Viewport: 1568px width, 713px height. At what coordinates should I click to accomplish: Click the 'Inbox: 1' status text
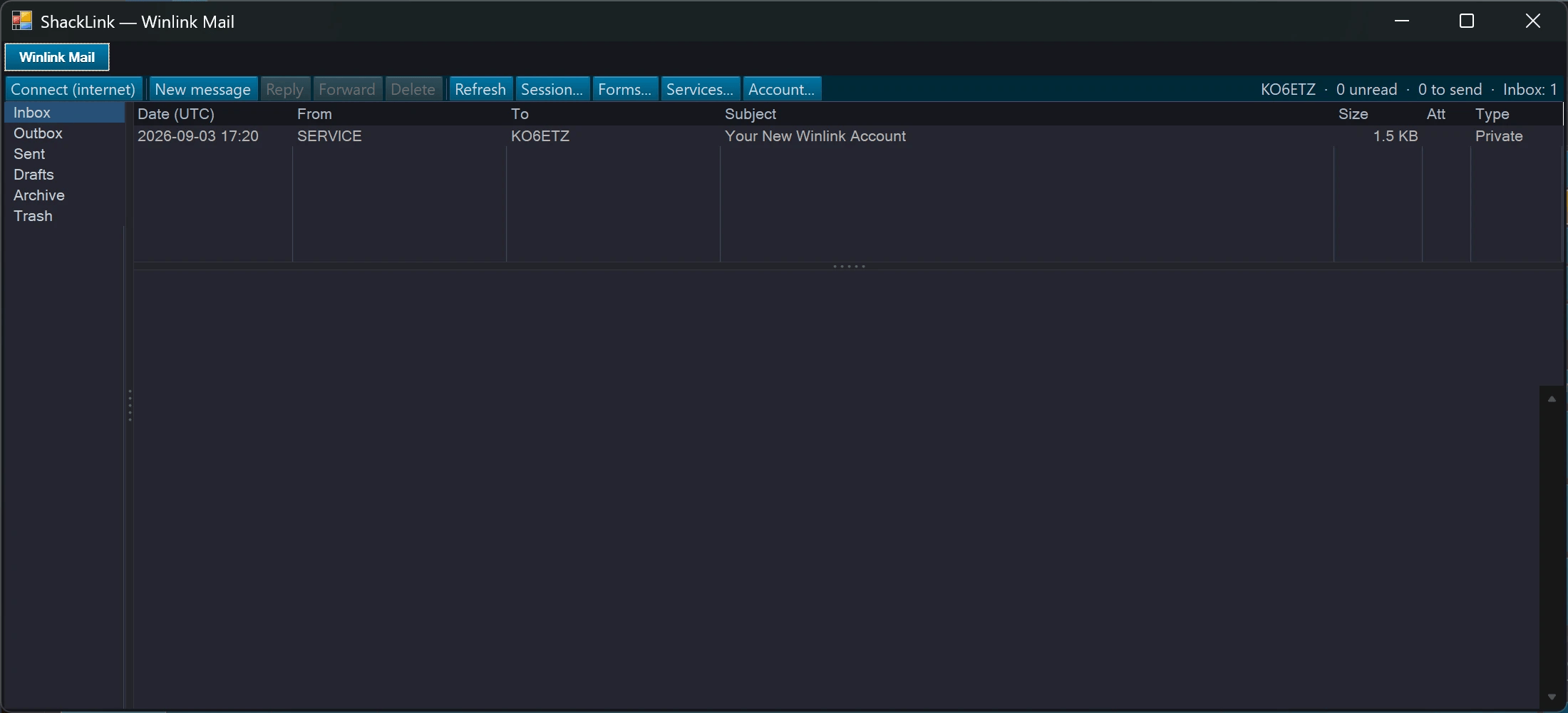1530,89
